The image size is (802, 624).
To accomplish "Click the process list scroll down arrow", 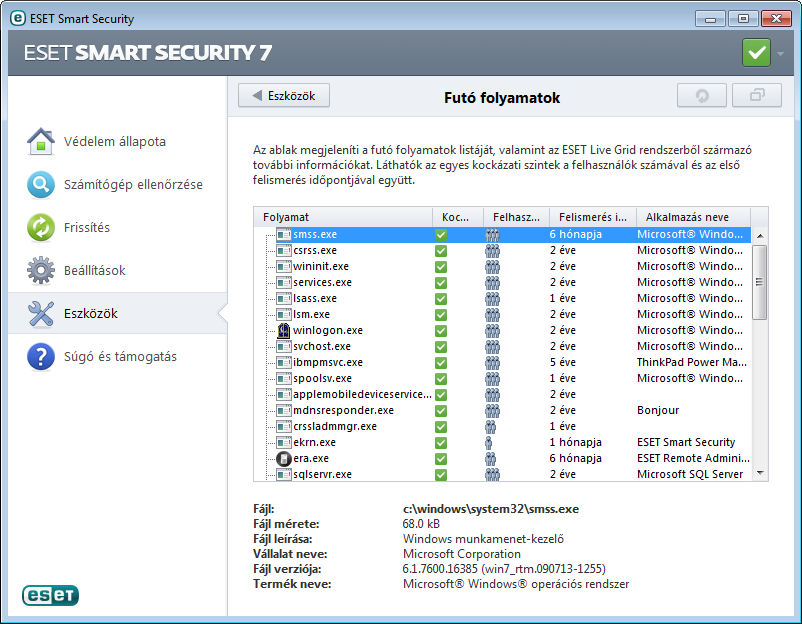I will click(760, 473).
